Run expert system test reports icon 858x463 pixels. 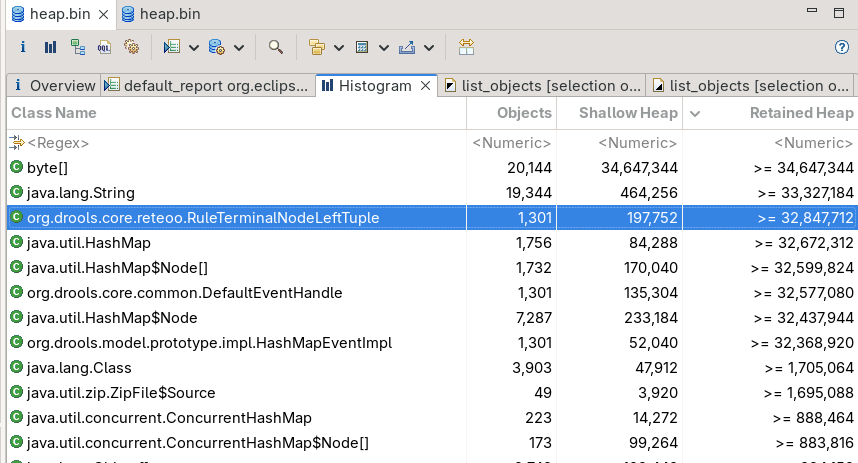click(172, 47)
